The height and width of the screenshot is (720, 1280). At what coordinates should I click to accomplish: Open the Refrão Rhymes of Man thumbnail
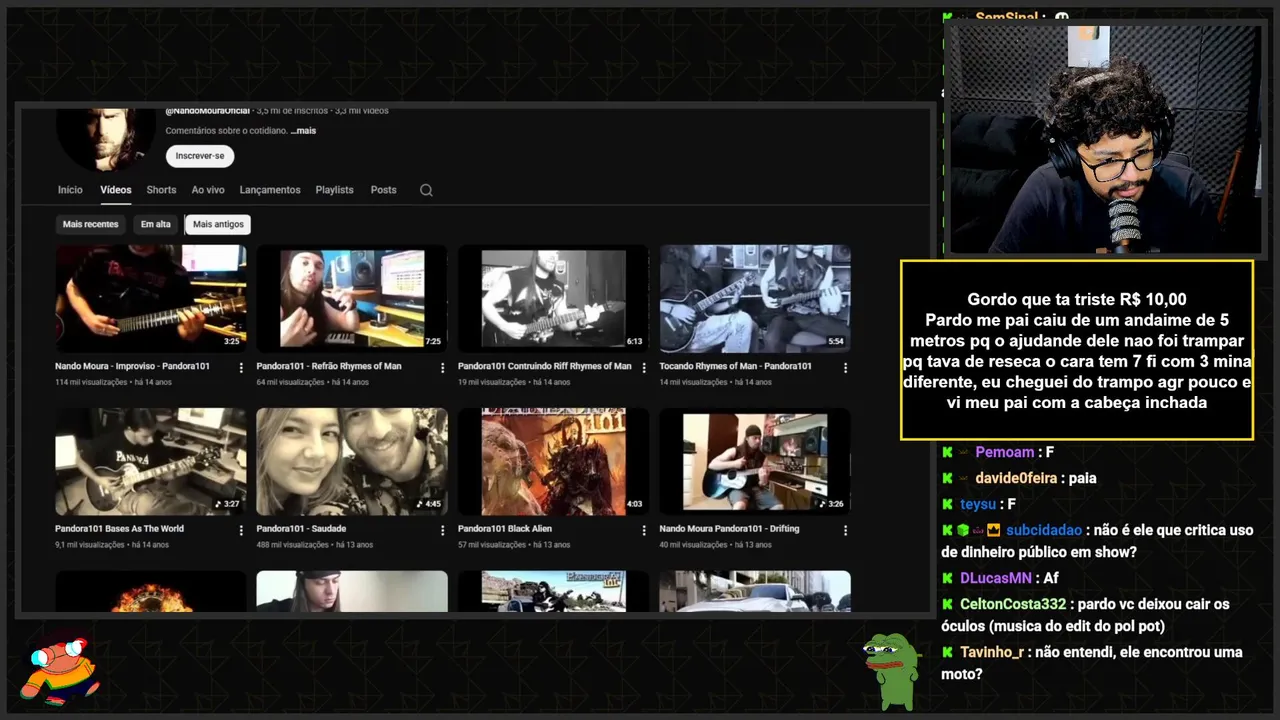tap(352, 298)
